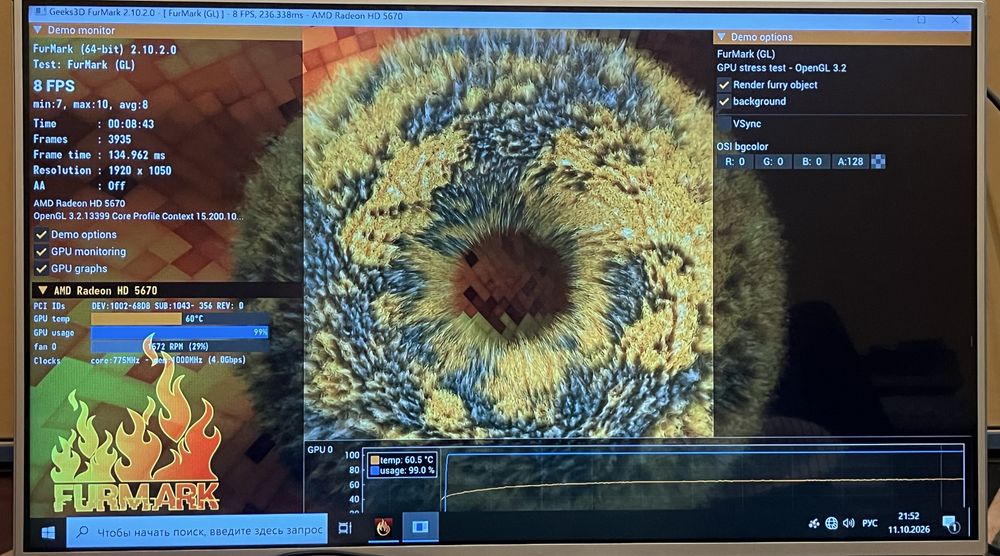Click the FurMark window title bar icon

coord(40,11)
